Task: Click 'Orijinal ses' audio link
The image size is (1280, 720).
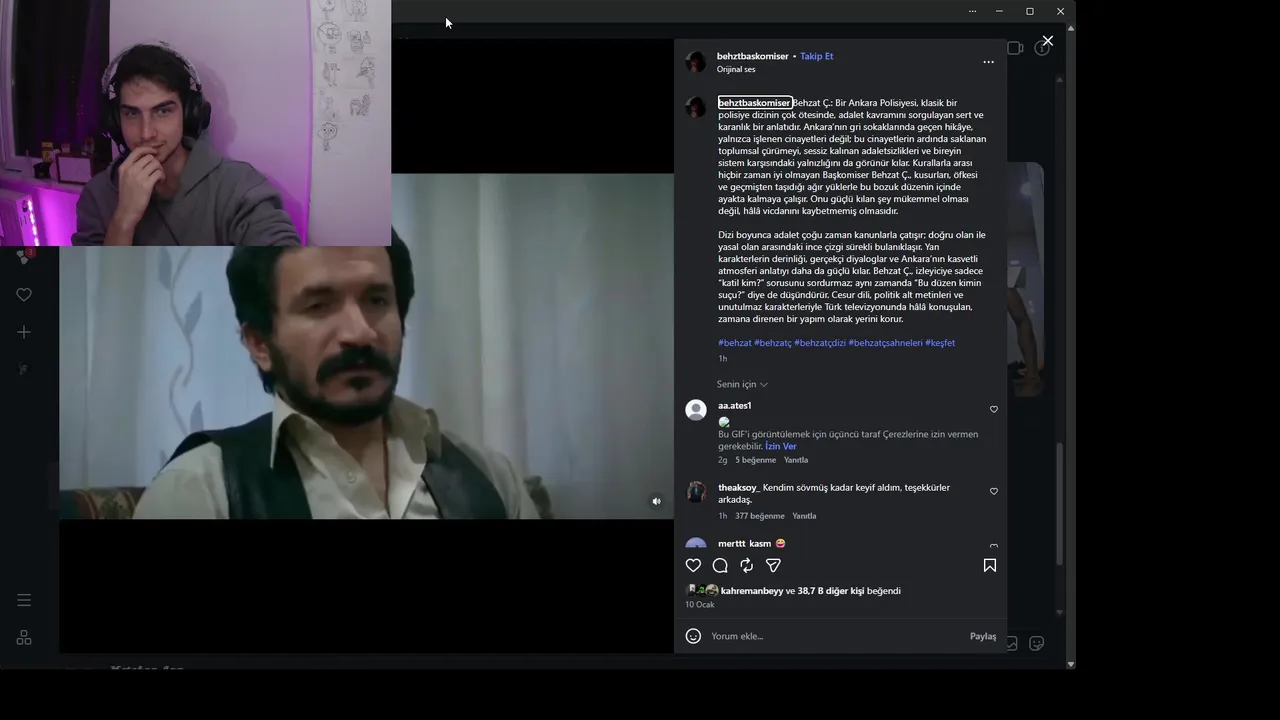Action: click(736, 69)
